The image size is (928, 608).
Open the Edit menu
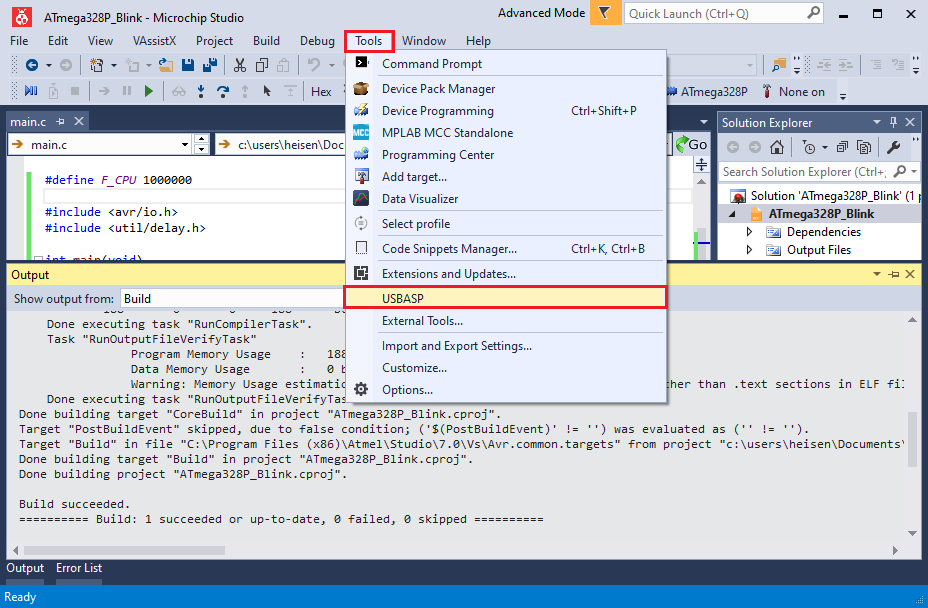(58, 41)
